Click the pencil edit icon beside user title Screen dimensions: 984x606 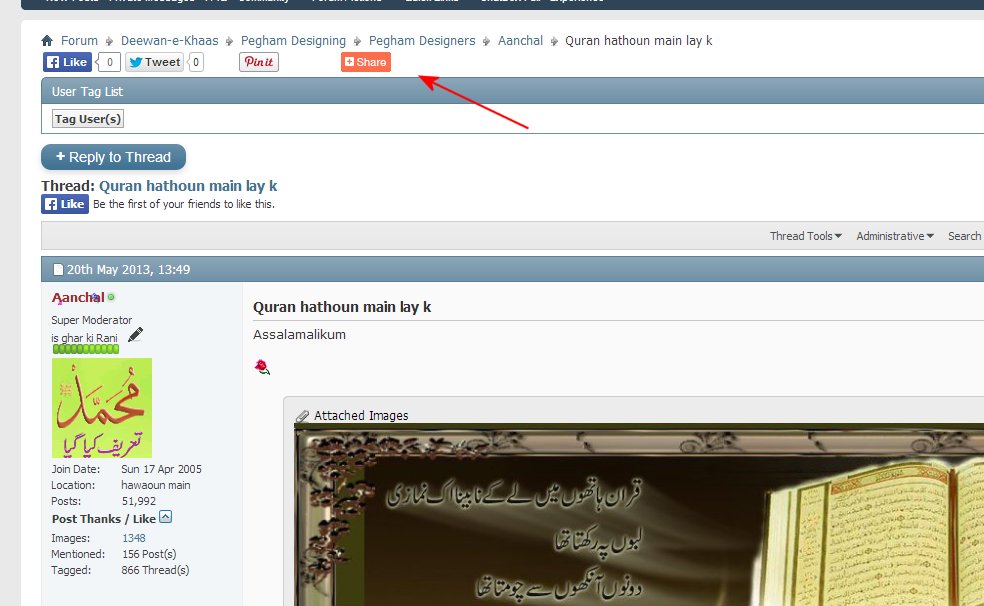click(135, 335)
